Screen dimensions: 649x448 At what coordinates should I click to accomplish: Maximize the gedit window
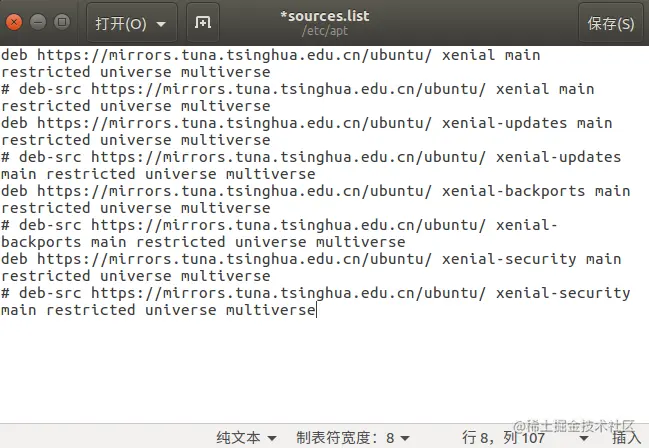(62, 22)
